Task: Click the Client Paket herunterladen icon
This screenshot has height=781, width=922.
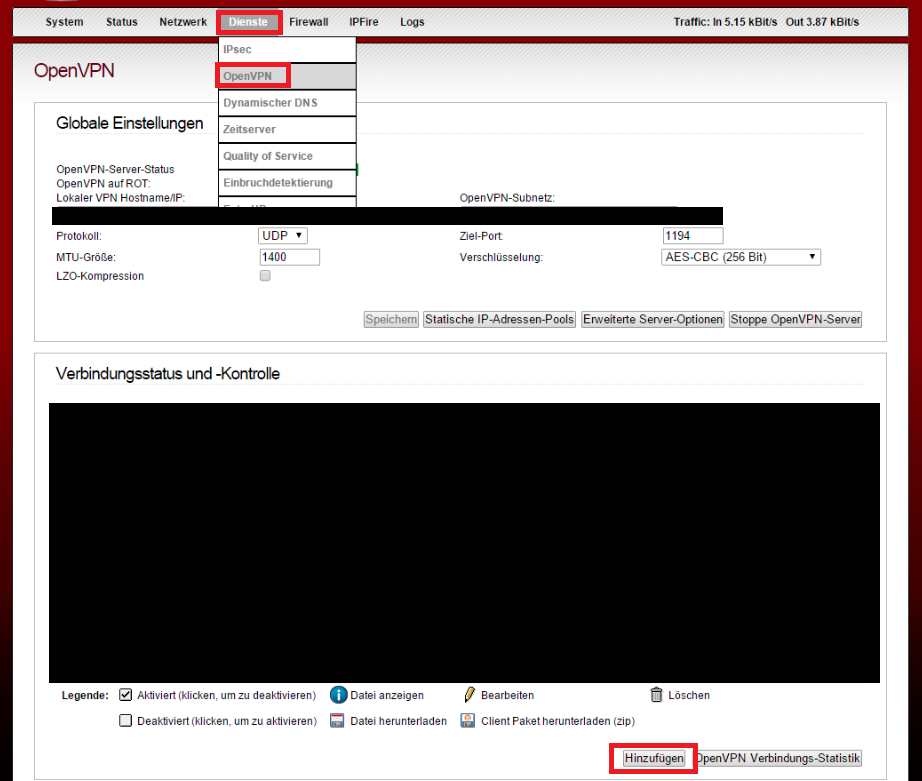Action: [x=467, y=721]
